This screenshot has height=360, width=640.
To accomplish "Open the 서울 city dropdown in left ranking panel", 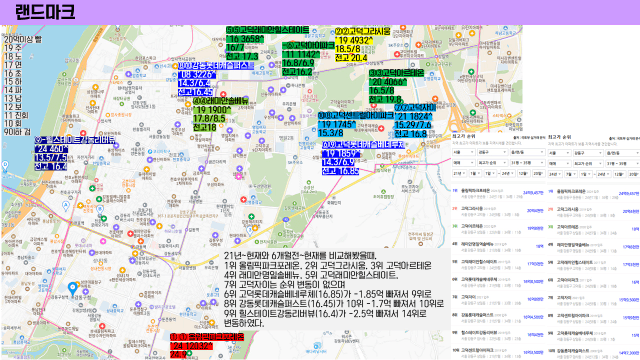I will coord(463,152).
